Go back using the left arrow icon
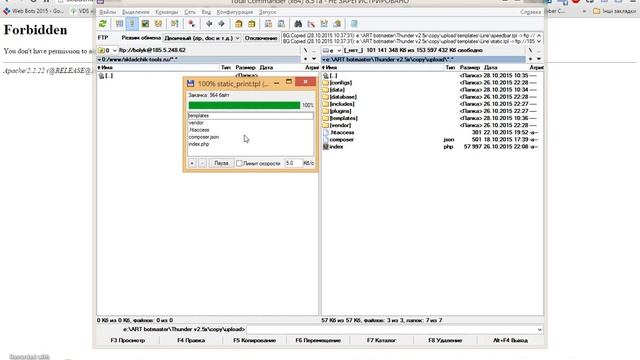Screen dimensions: 640x360 pyautogui.click(x=209, y=24)
